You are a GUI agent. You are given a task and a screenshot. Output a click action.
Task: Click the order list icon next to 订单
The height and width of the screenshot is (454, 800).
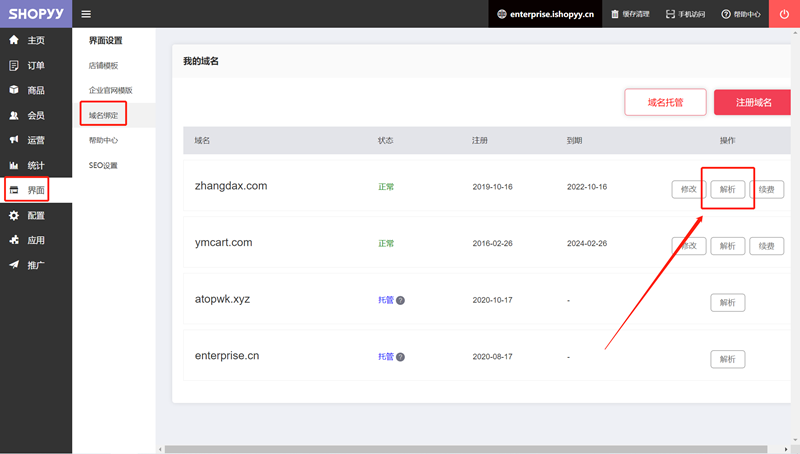pos(14,65)
